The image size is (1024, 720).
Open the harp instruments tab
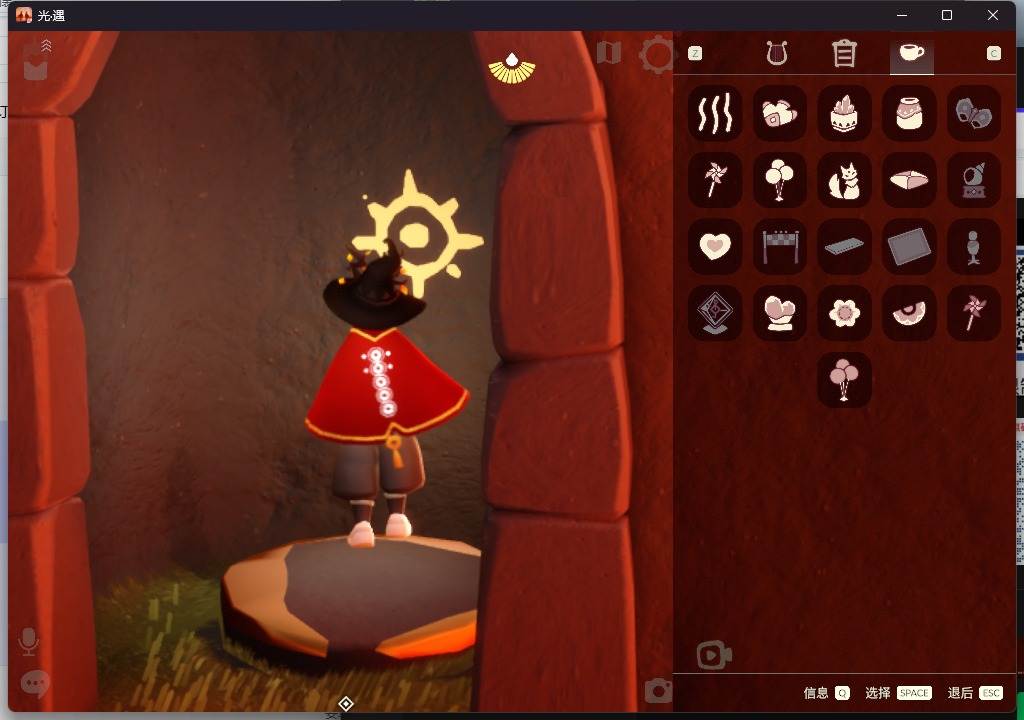[776, 54]
